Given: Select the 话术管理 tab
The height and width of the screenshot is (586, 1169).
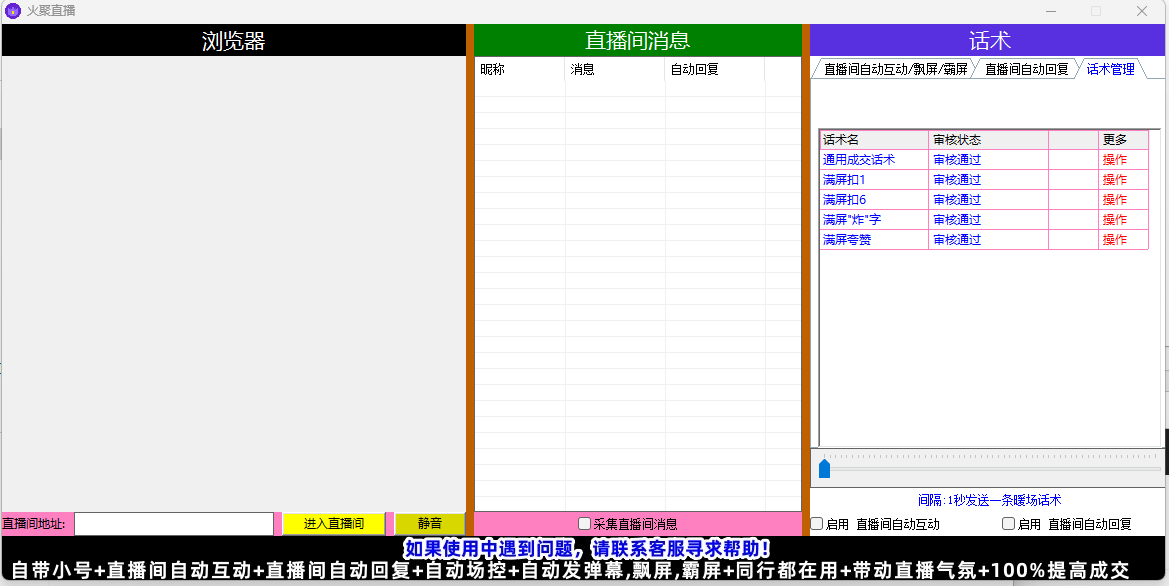Looking at the screenshot, I should [1110, 69].
